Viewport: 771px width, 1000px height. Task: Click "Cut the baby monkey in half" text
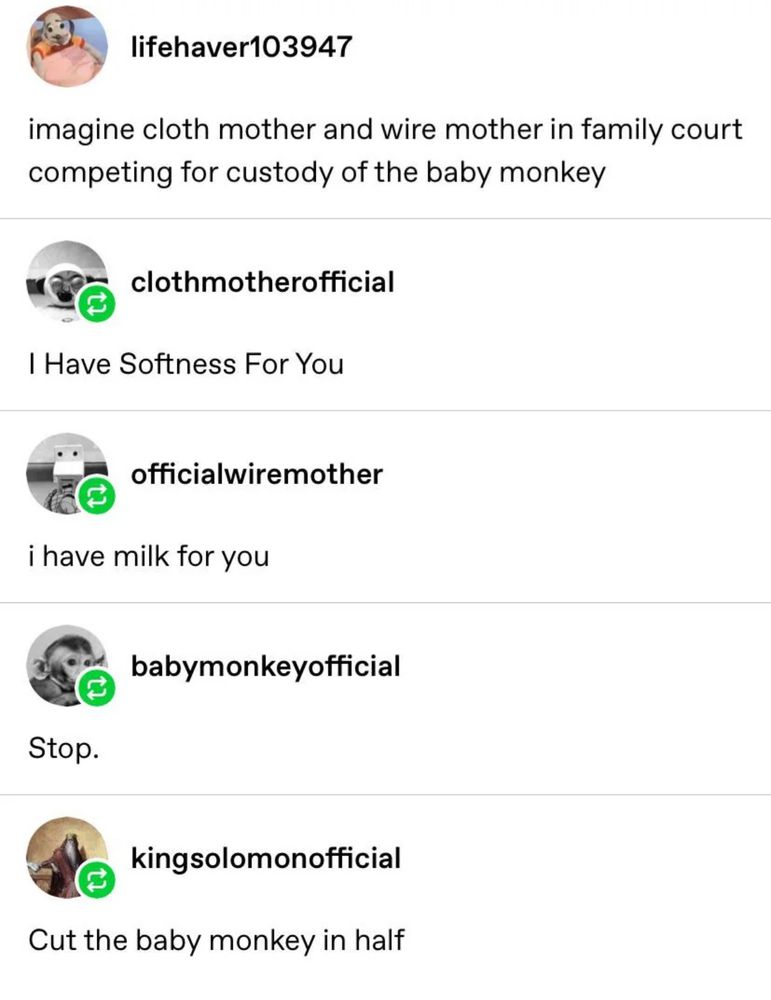(x=216, y=941)
